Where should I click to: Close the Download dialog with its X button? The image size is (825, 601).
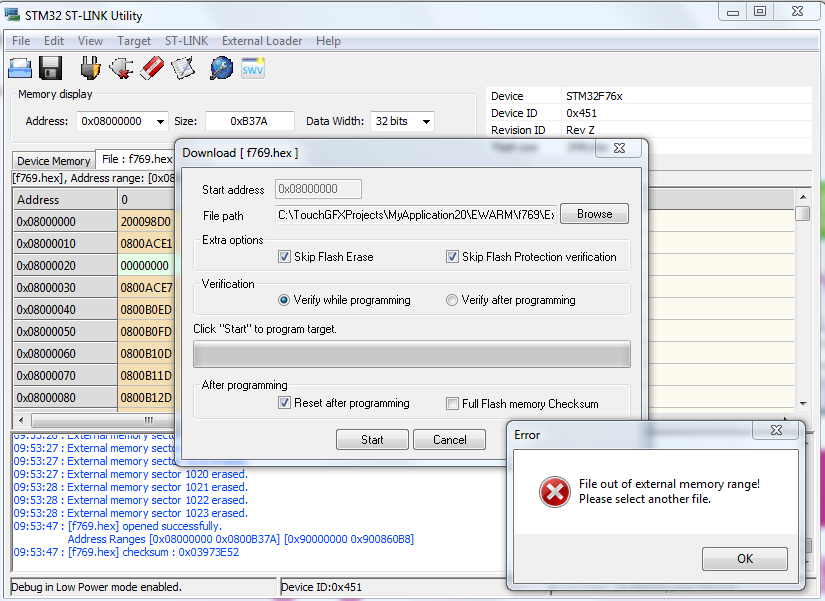click(619, 148)
